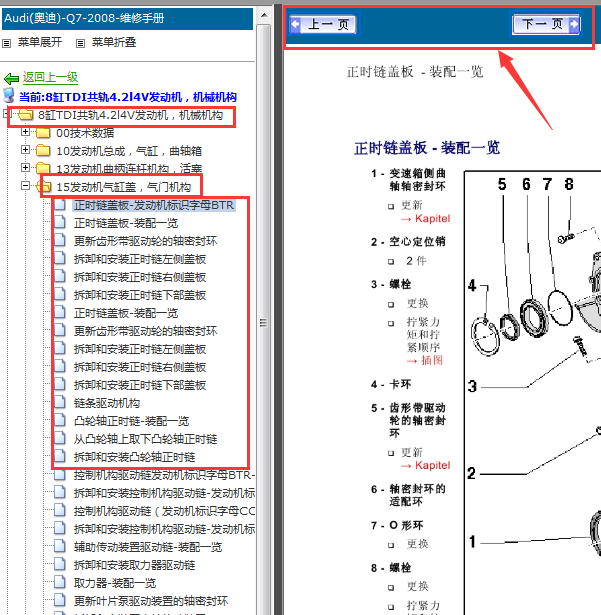Click the 正时链盖板 - 装配一览 blue heading
The width and height of the screenshot is (601, 615).
(x=427, y=148)
